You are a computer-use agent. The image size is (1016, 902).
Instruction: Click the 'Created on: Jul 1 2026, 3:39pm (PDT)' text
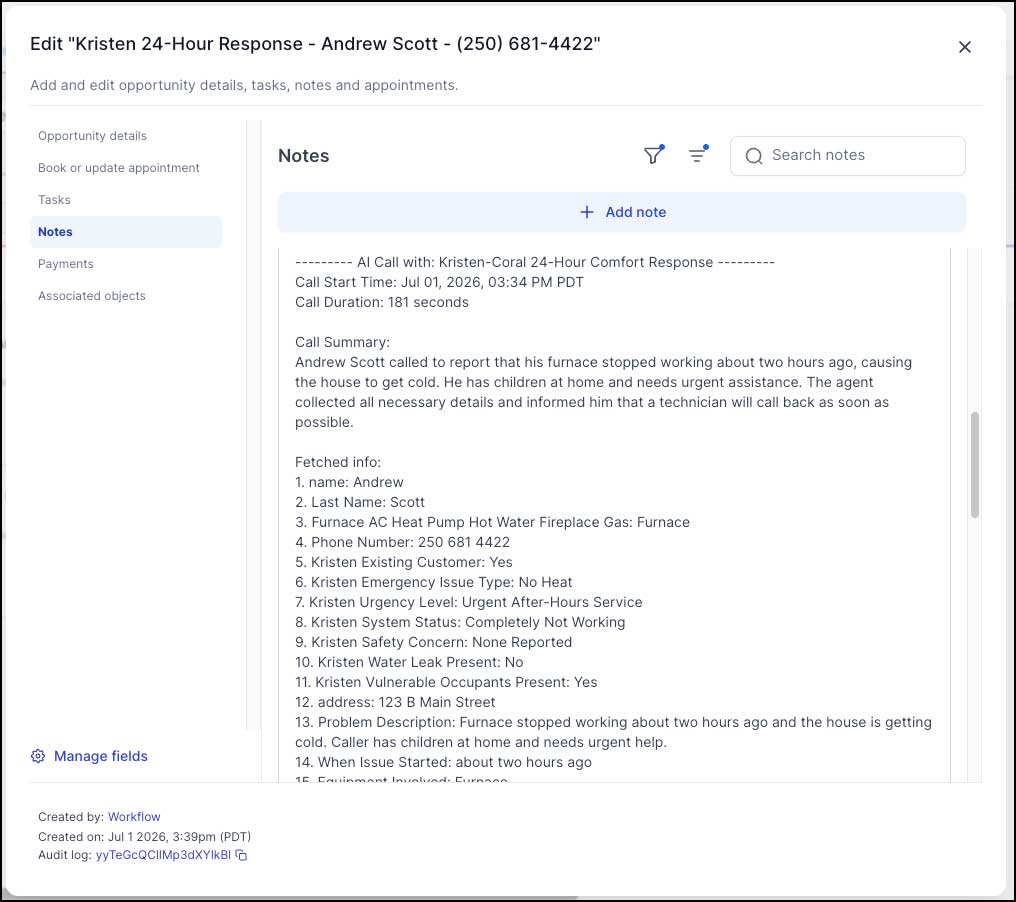[144, 837]
